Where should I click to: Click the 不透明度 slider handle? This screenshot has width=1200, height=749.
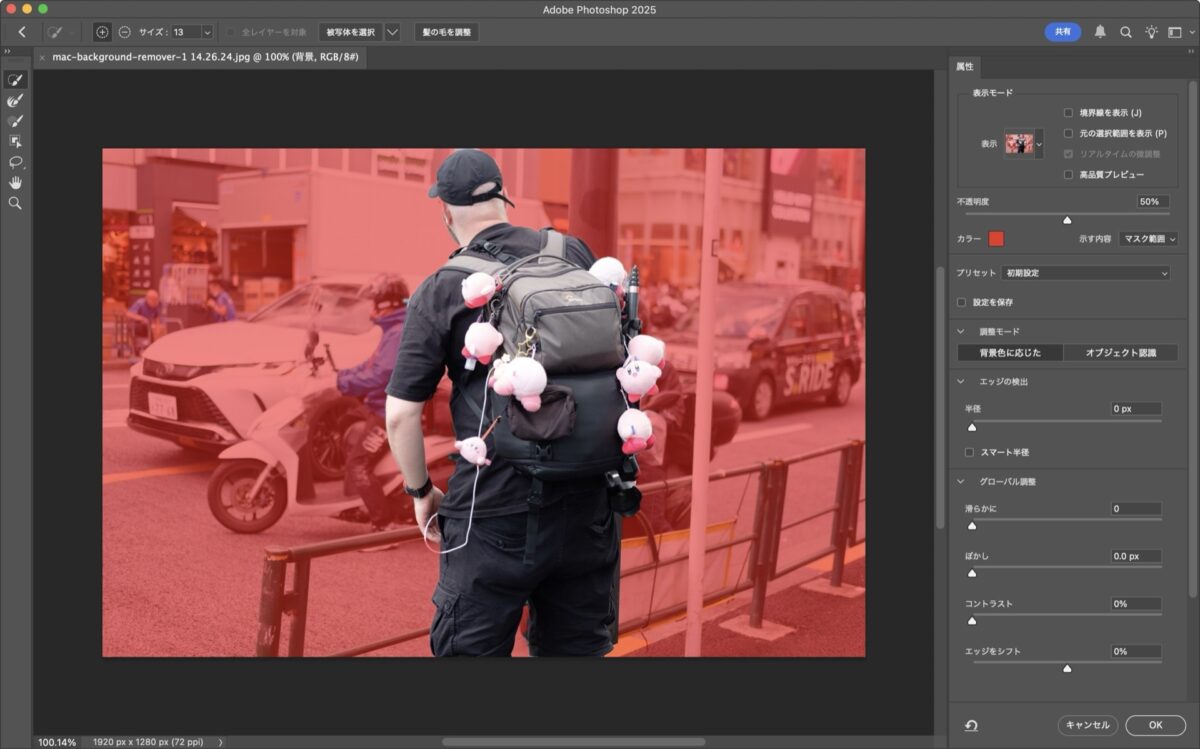pos(1067,220)
